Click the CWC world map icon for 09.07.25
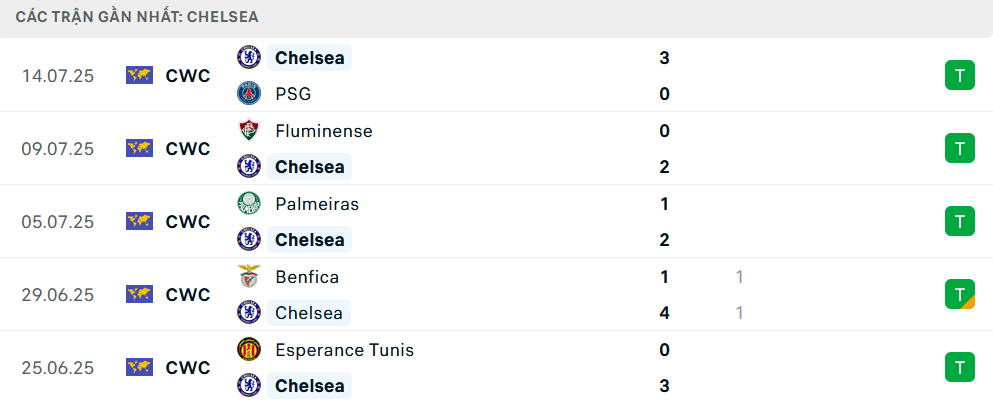Viewport: 993px width, 402px height. (139, 148)
